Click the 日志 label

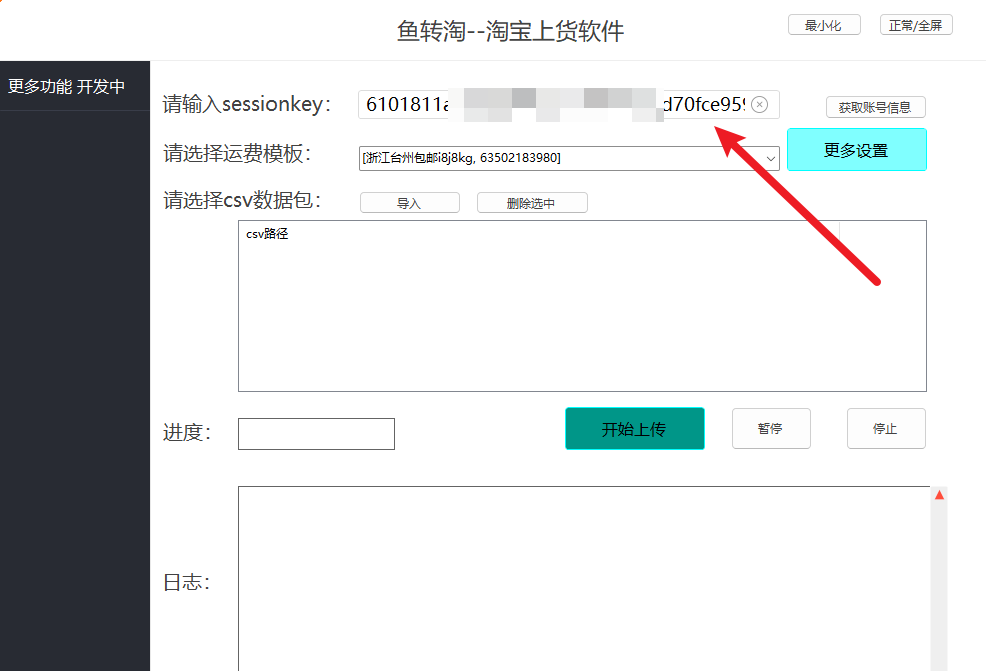[186, 582]
